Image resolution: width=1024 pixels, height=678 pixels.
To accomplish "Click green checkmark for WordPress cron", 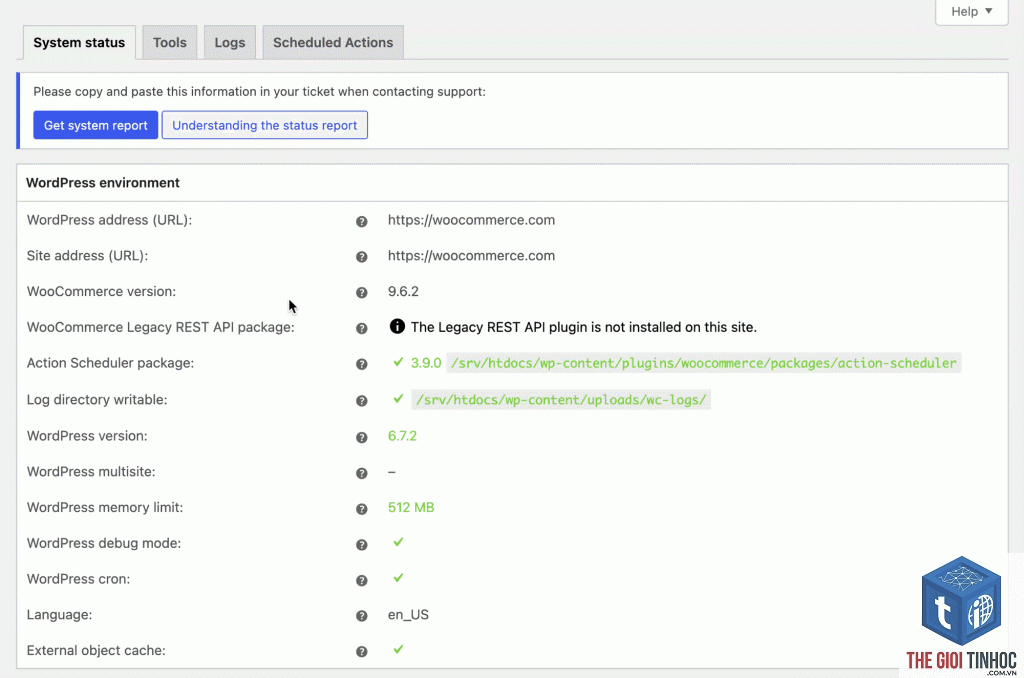I will [x=398, y=578].
